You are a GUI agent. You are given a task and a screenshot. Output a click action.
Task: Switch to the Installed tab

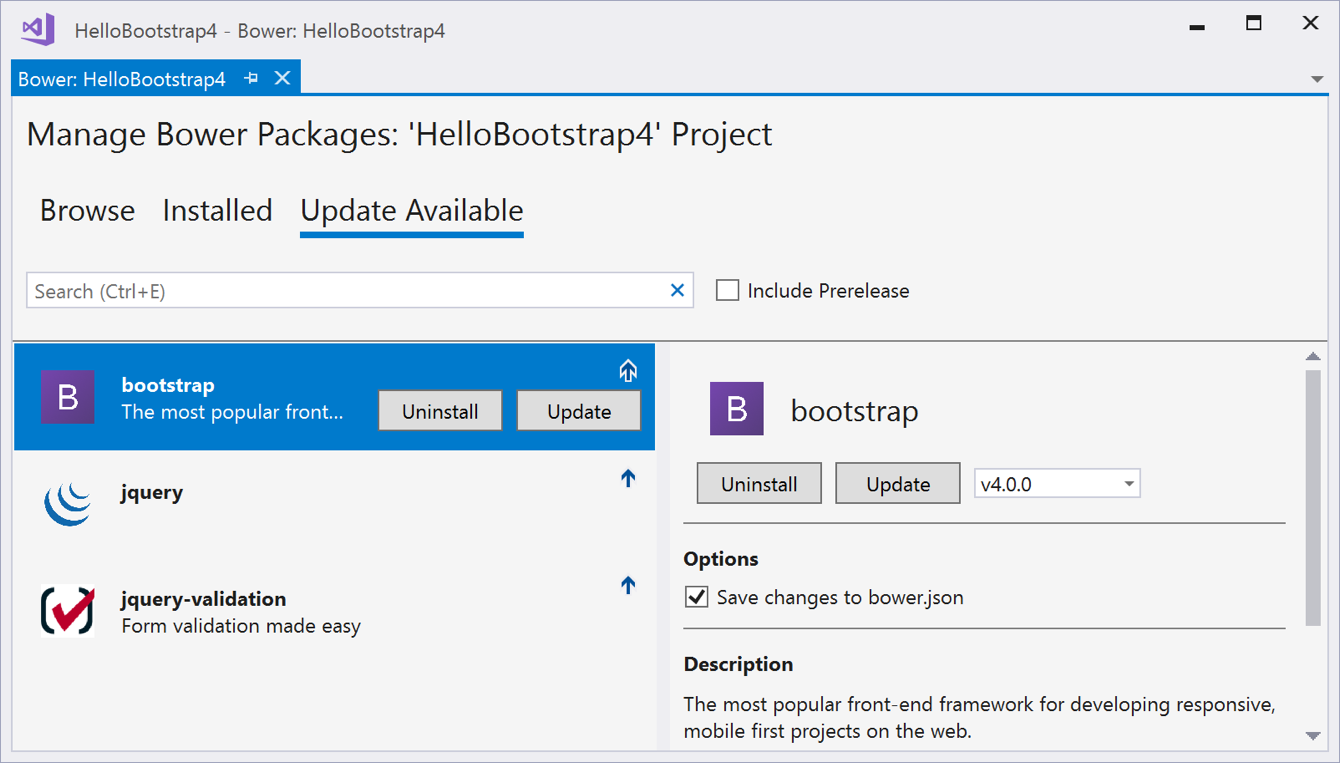[x=217, y=211]
